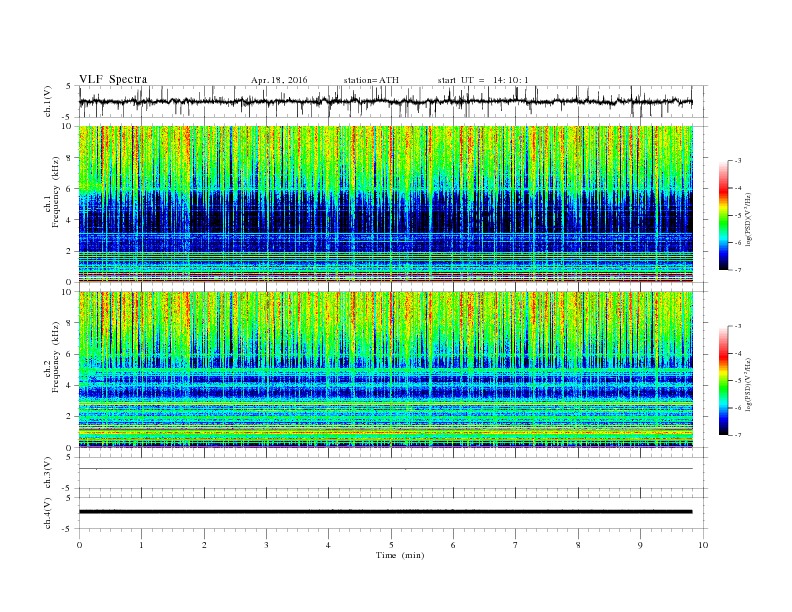Click the ch.3(V) axis label
792x612 pixels.
(x=48, y=473)
